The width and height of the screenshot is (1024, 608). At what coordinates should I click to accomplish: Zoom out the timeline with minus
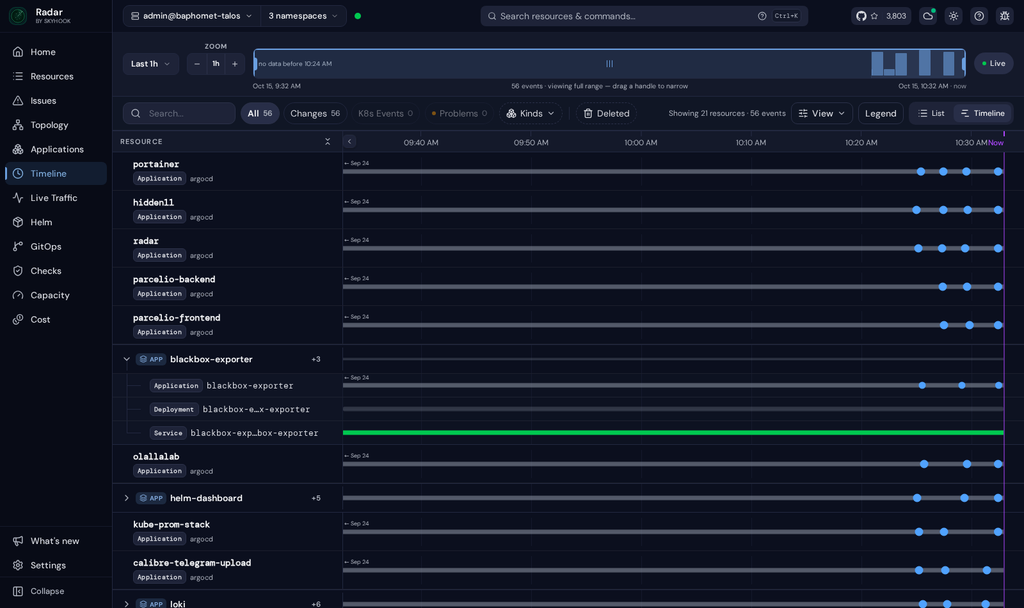(x=197, y=63)
